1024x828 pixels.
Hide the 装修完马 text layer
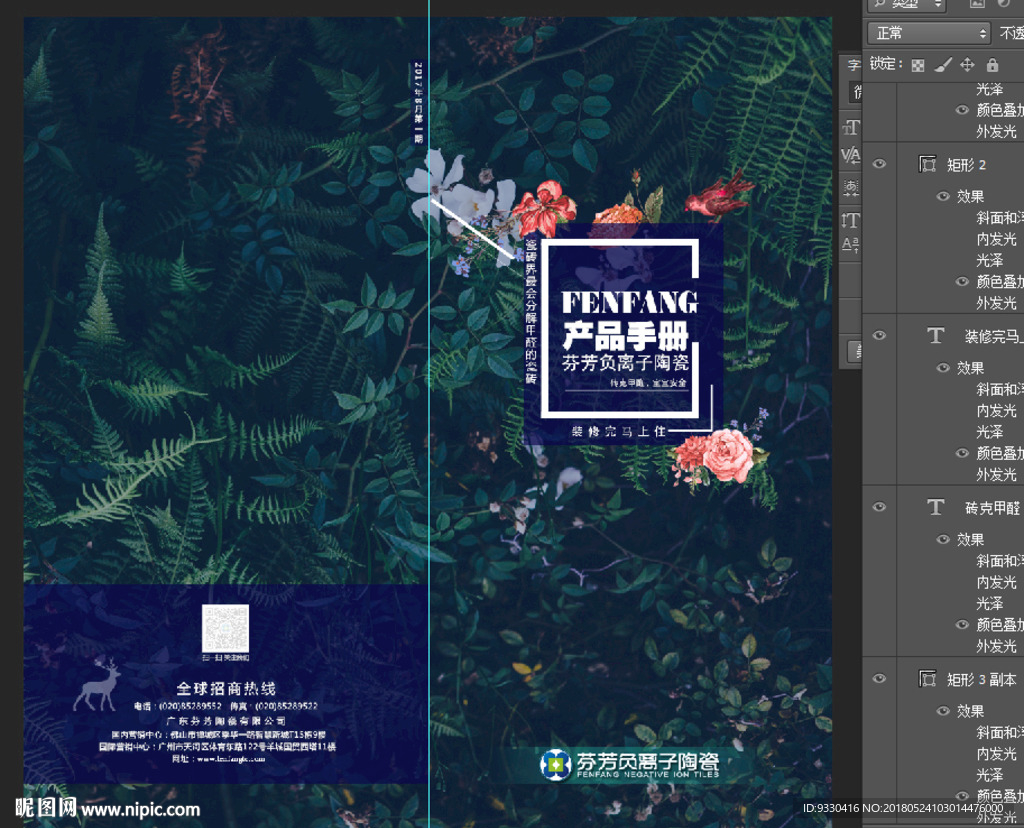879,336
